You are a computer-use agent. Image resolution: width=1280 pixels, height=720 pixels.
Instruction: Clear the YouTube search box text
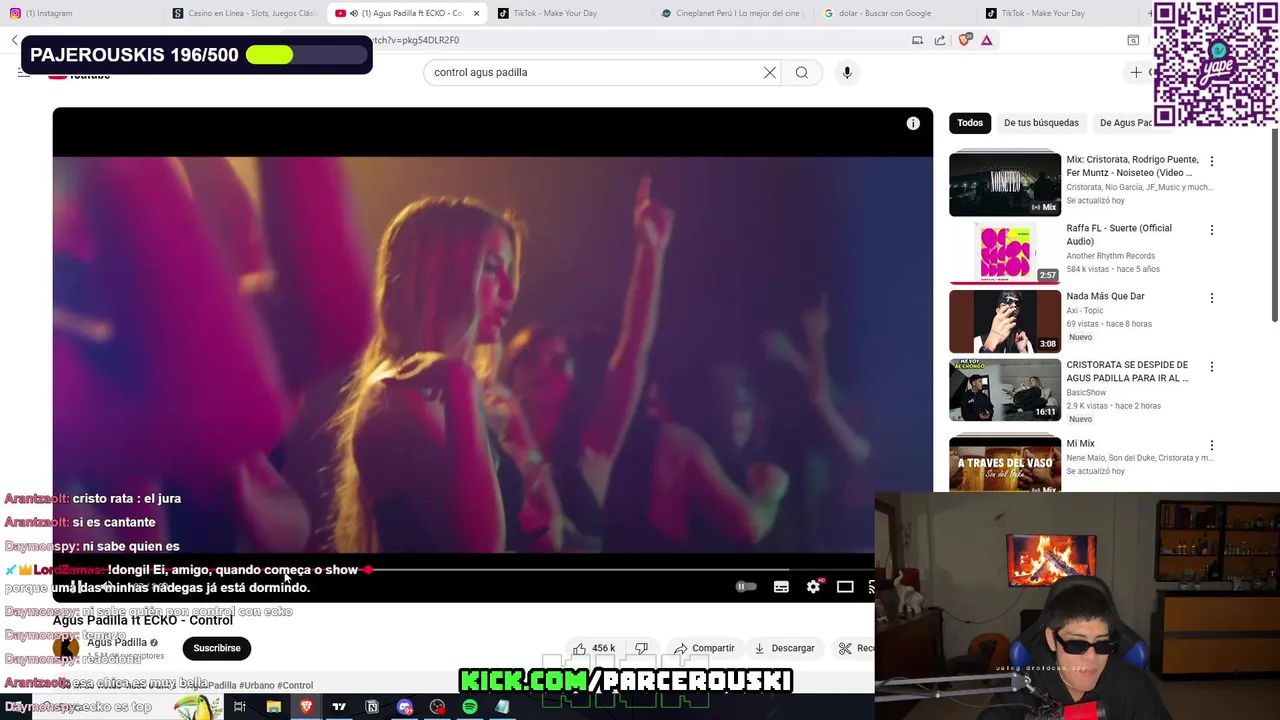[770, 72]
